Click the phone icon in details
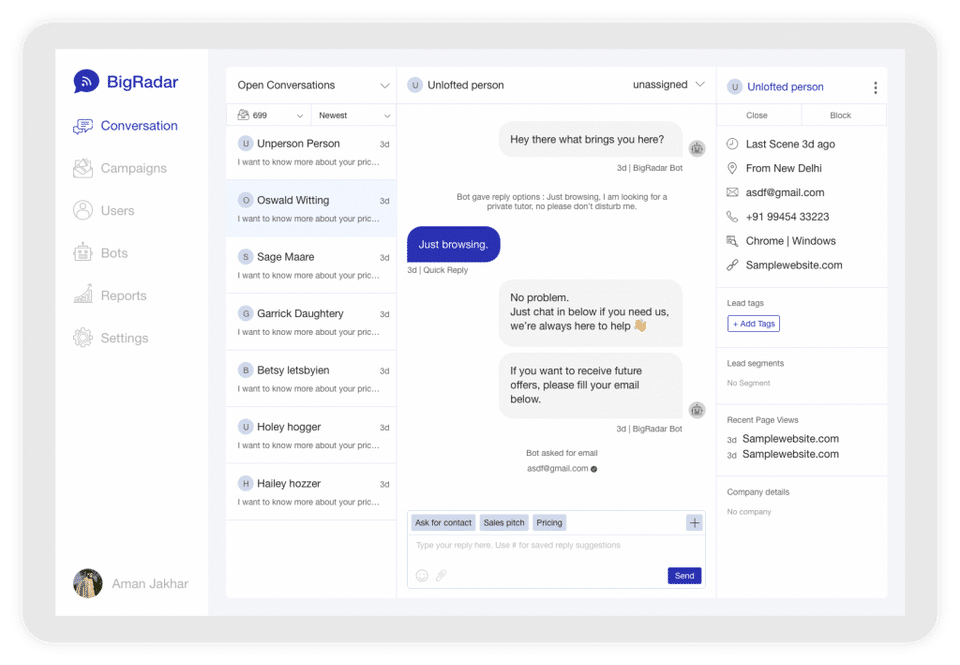This screenshot has height=665, width=960. coord(732,216)
